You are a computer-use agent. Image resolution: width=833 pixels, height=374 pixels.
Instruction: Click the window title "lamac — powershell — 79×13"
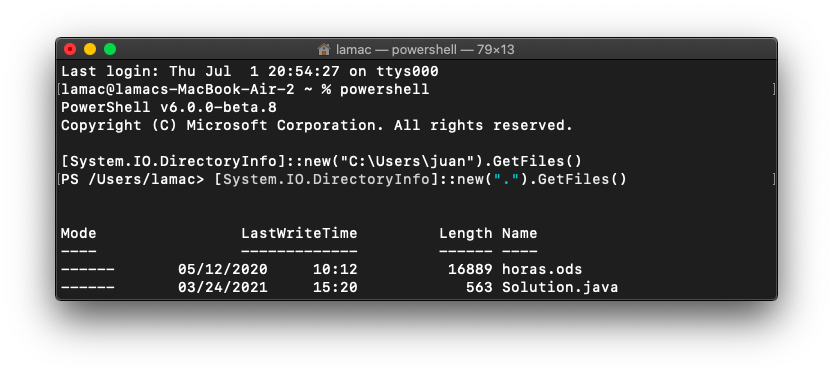click(425, 49)
